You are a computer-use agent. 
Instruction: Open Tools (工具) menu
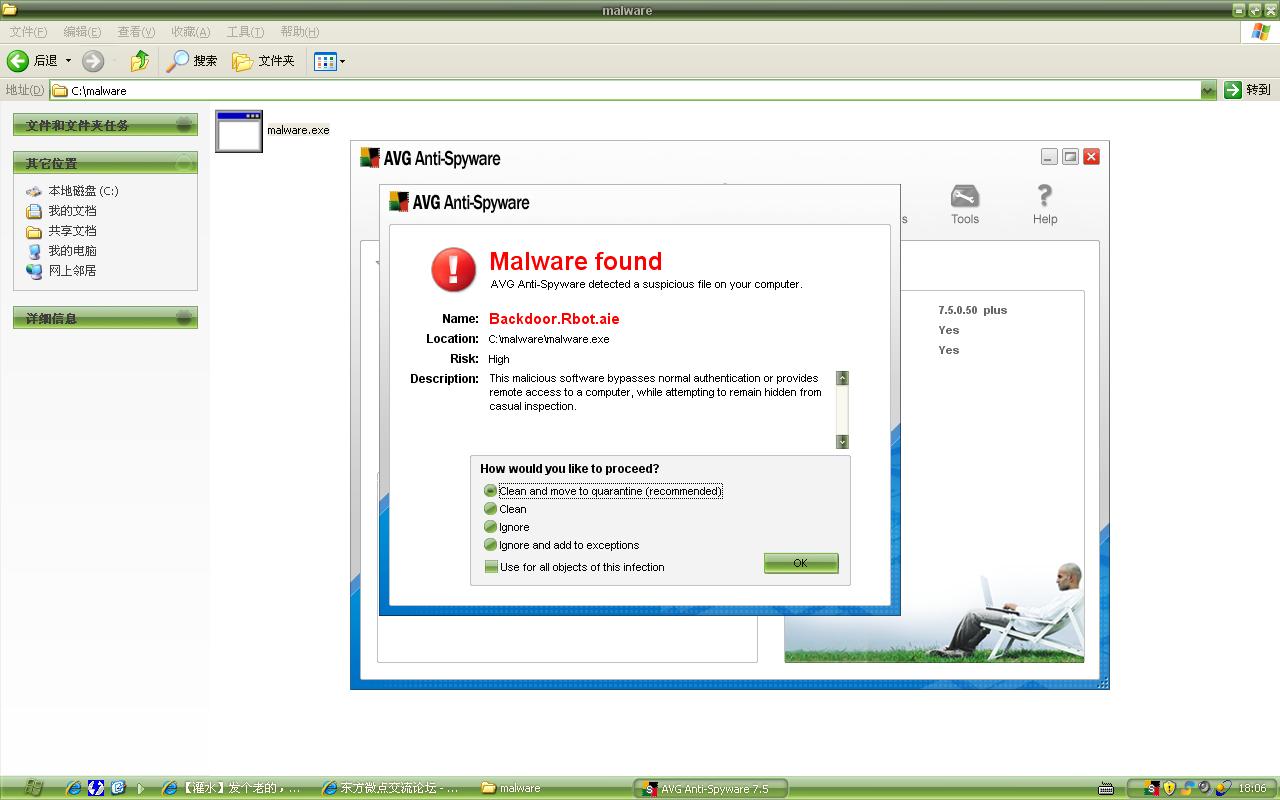coord(245,32)
